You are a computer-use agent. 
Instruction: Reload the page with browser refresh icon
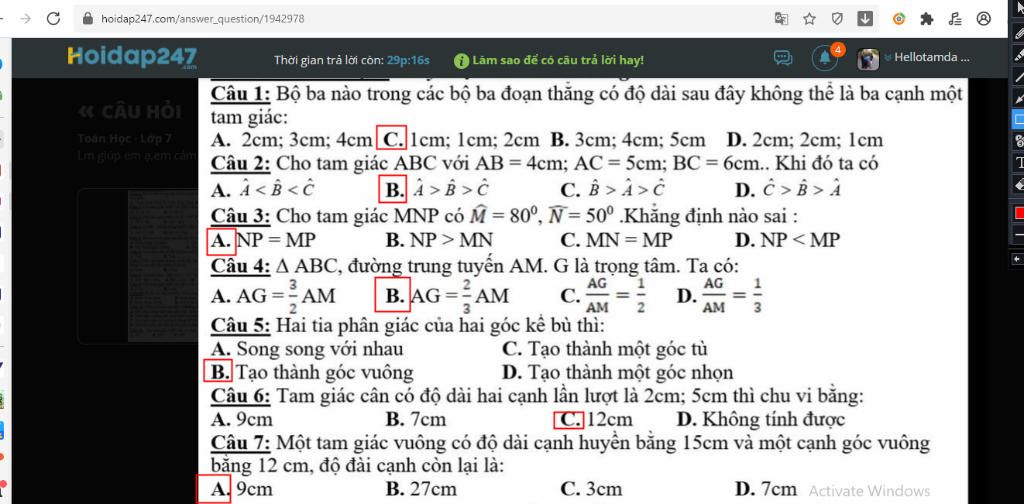point(54,19)
